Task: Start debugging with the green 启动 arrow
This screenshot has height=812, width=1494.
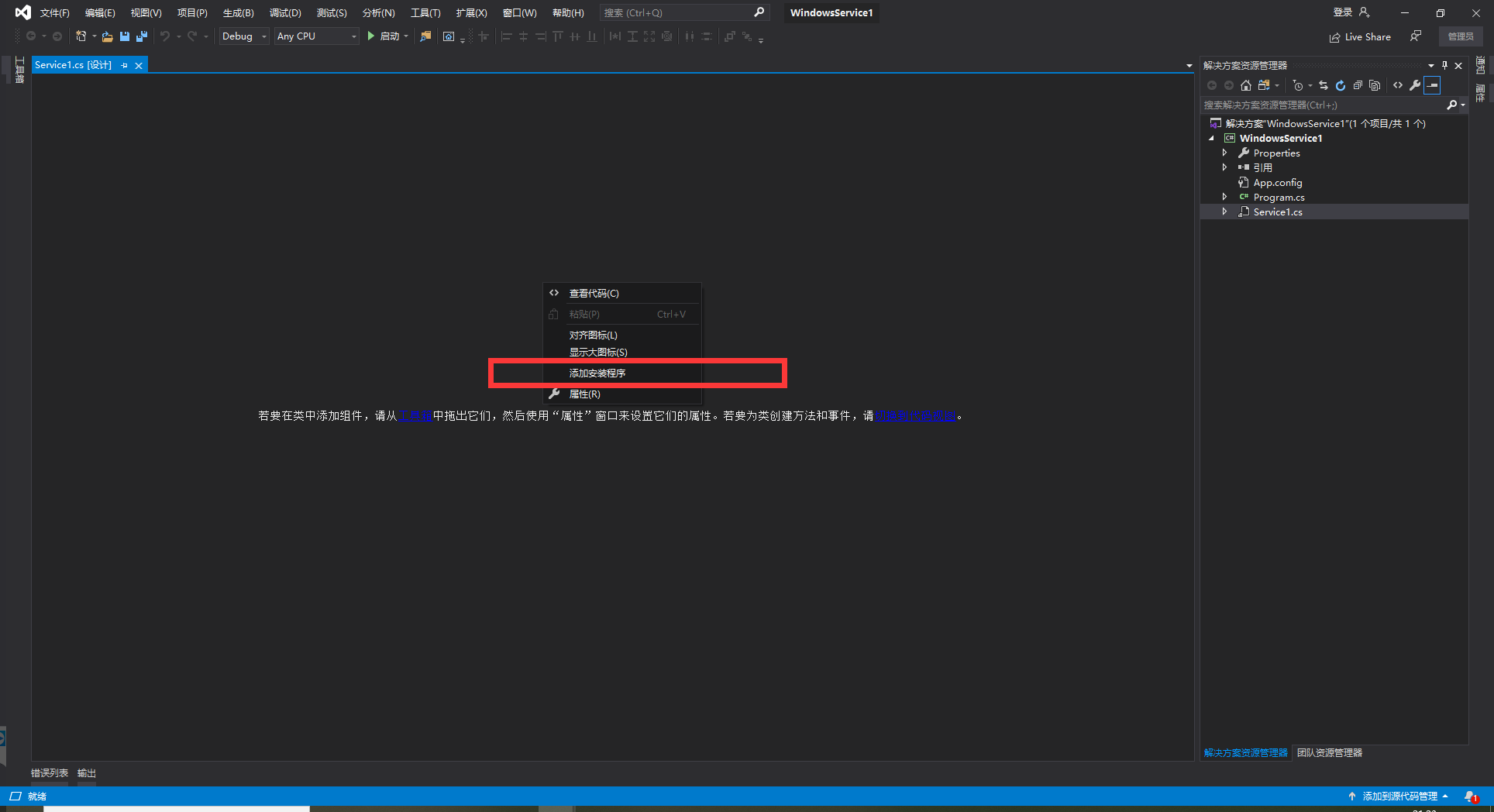Action: 385,36
